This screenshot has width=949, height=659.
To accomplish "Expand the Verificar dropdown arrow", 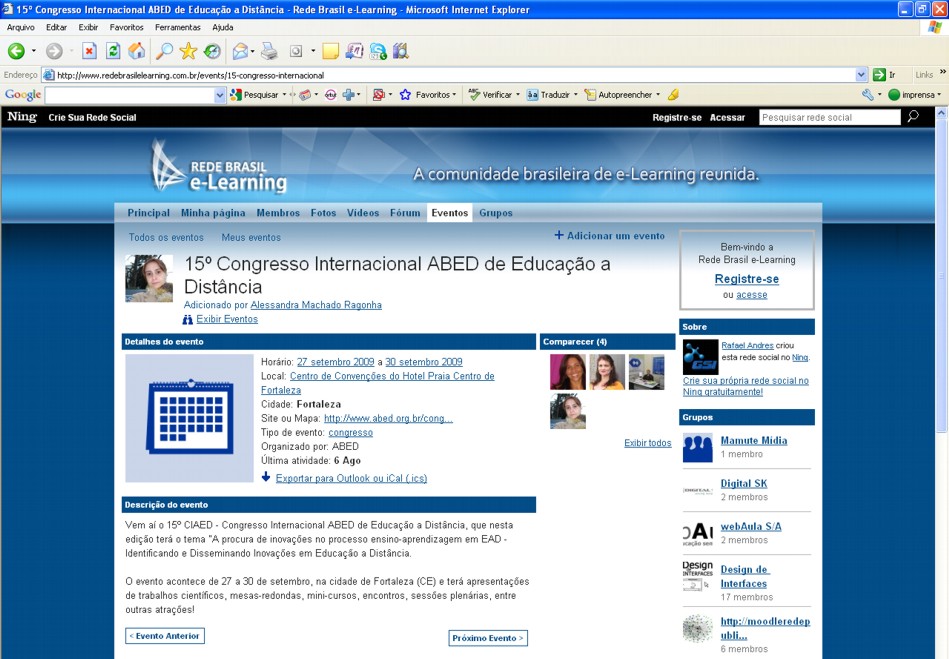I will click(x=517, y=95).
